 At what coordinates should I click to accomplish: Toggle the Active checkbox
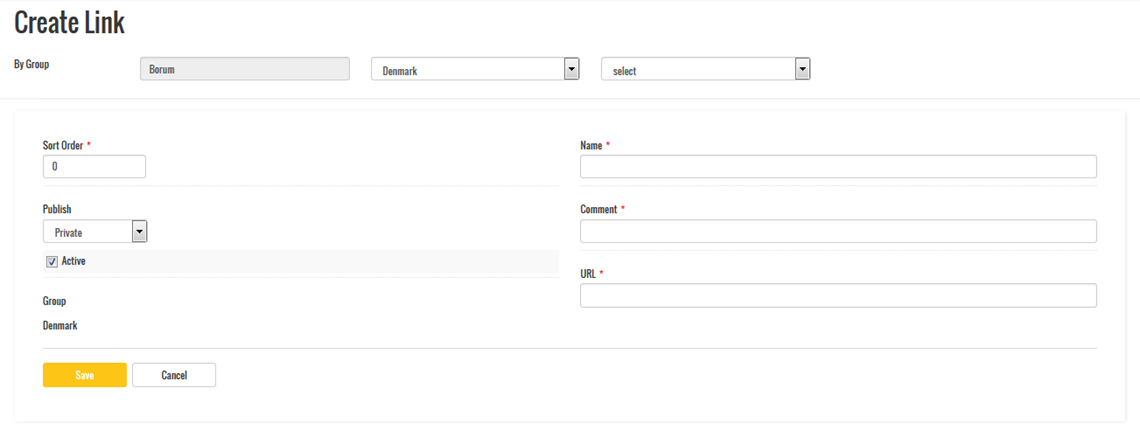tap(52, 262)
